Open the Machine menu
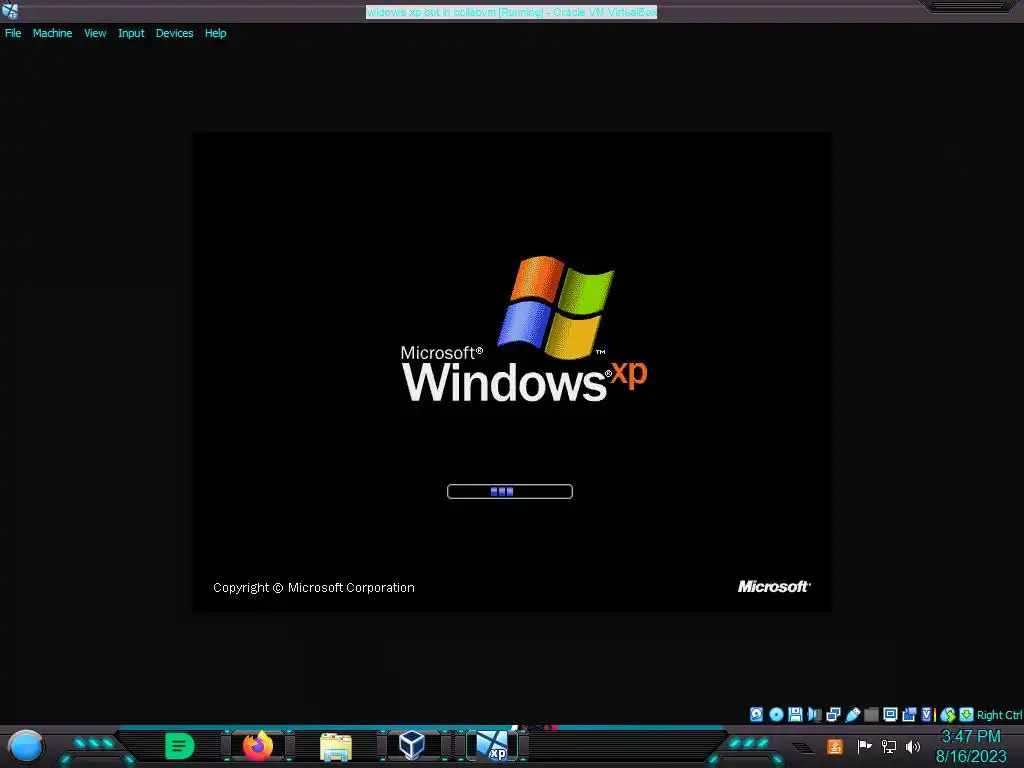Viewport: 1024px width, 768px height. 52,33
